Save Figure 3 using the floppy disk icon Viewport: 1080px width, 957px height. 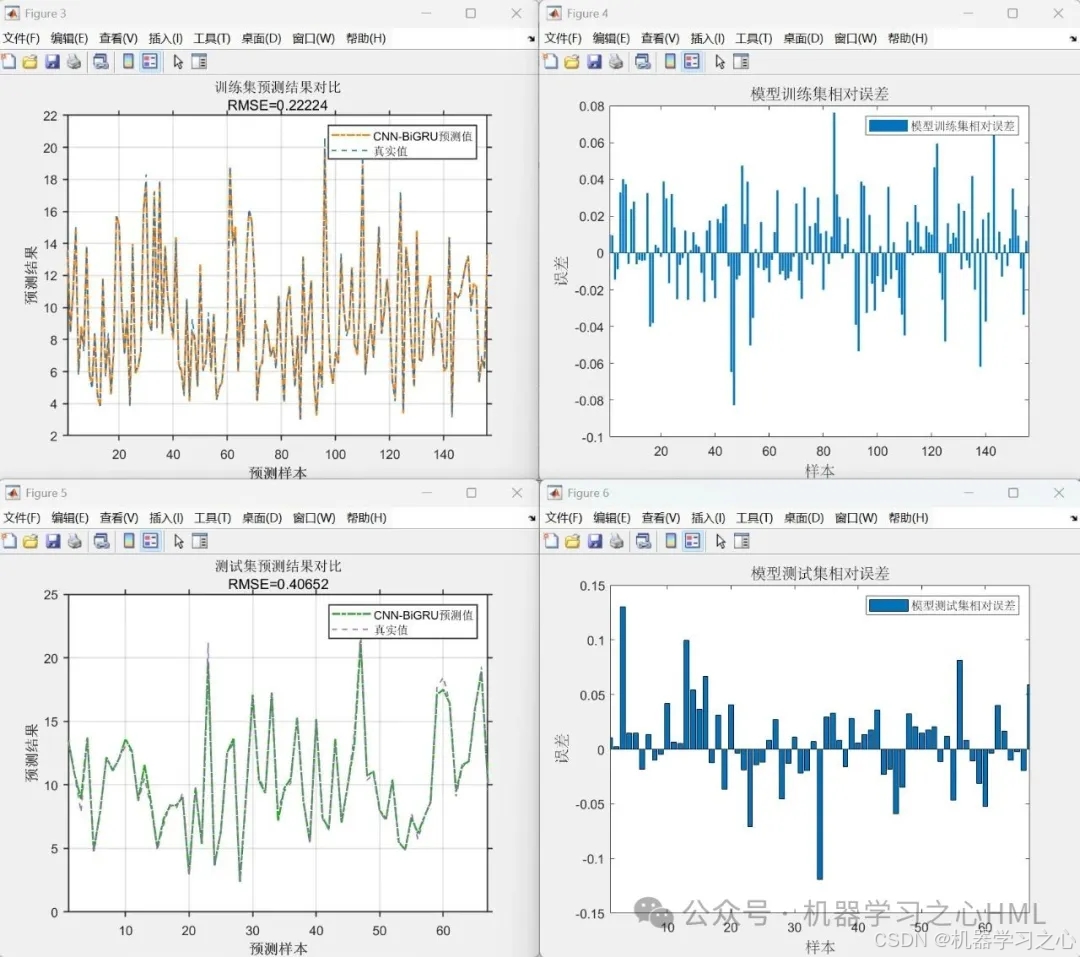pos(52,62)
